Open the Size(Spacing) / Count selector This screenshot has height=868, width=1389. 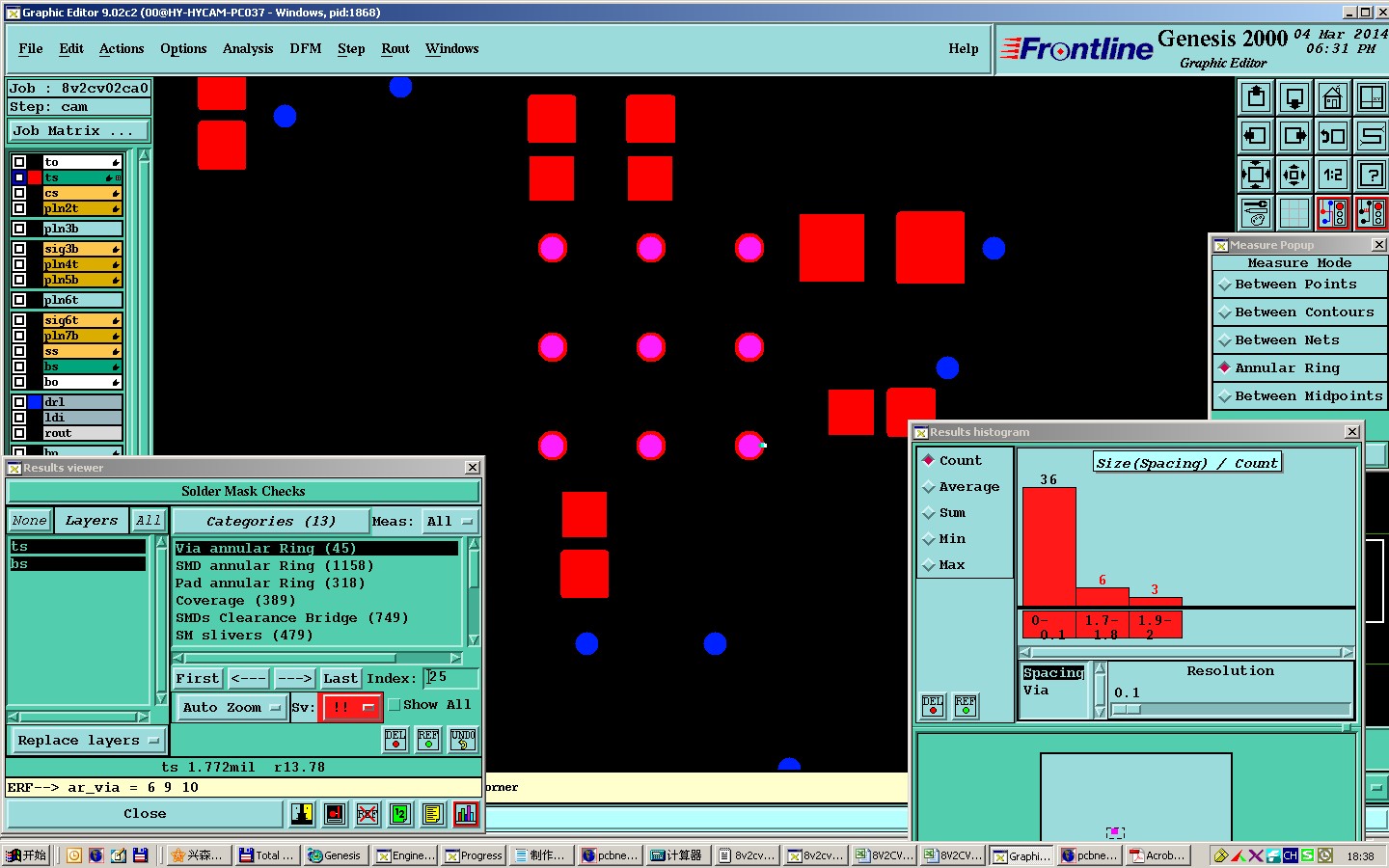1186,463
